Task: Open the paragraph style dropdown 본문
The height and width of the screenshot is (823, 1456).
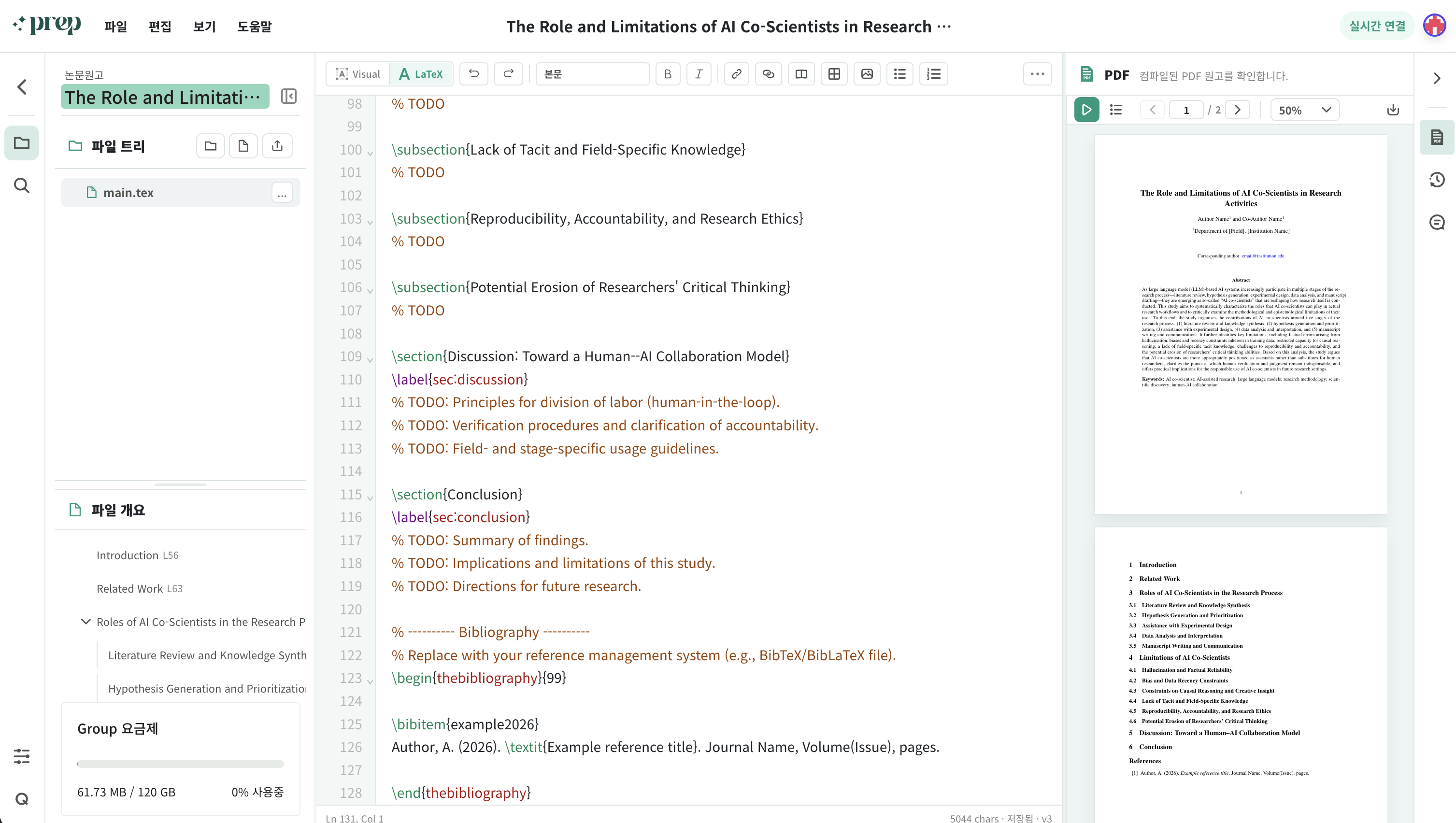Action: (592, 74)
